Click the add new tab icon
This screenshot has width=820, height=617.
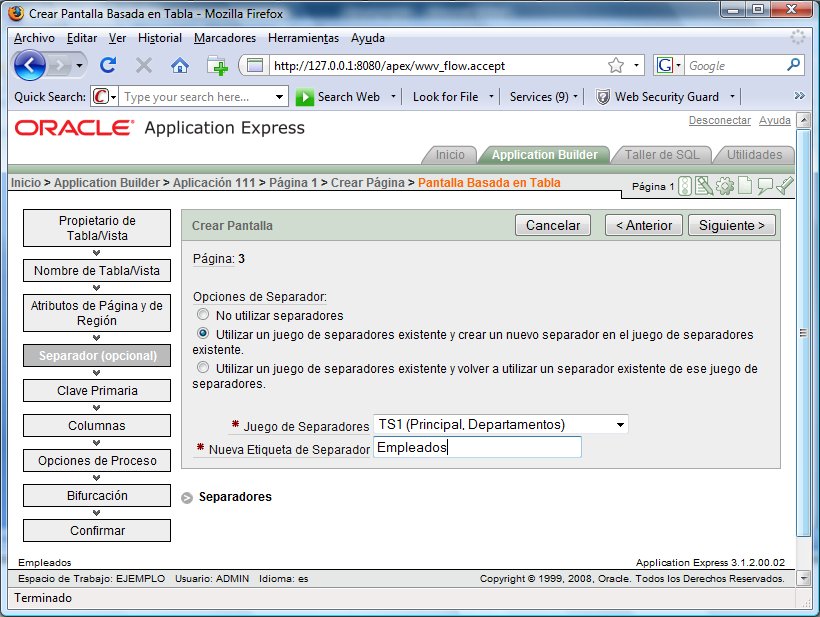click(217, 66)
